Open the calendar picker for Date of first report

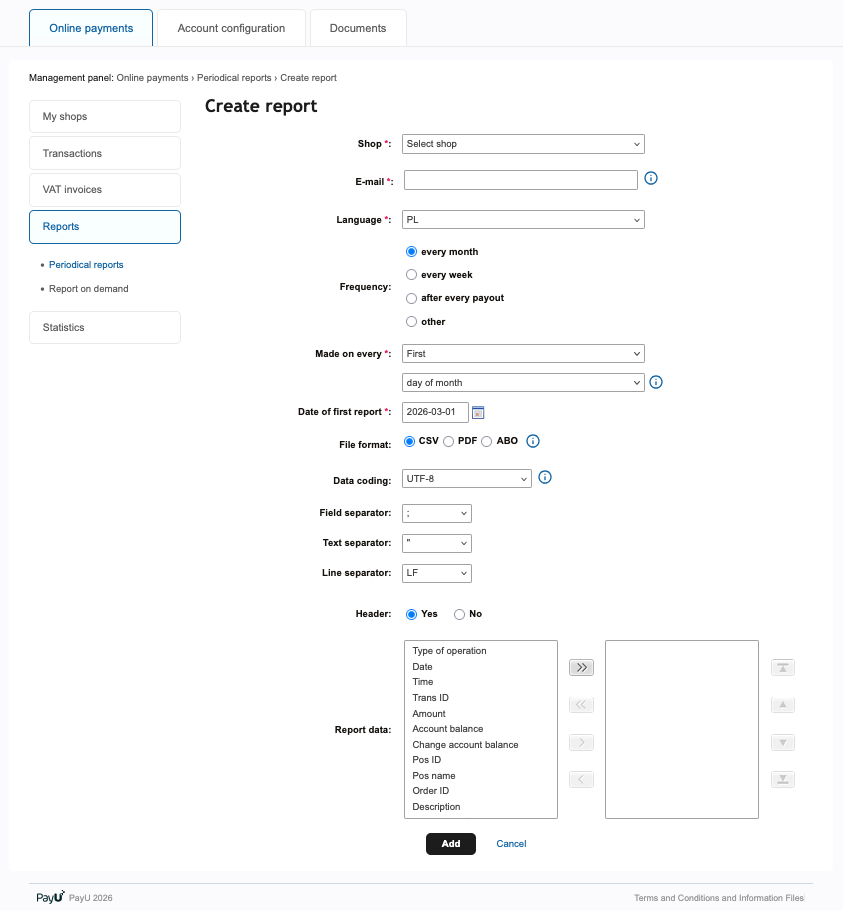pos(478,411)
